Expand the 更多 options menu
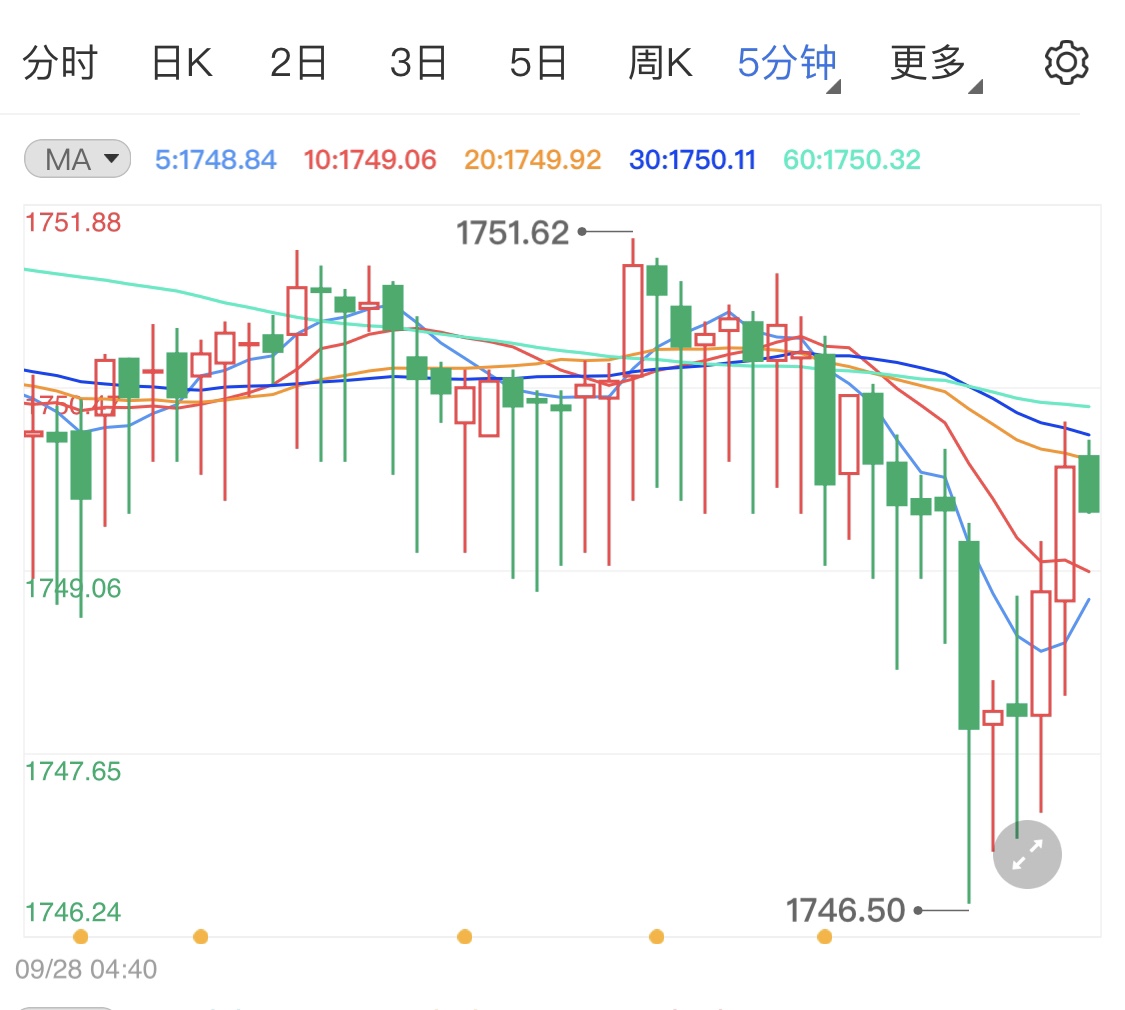 click(x=925, y=62)
